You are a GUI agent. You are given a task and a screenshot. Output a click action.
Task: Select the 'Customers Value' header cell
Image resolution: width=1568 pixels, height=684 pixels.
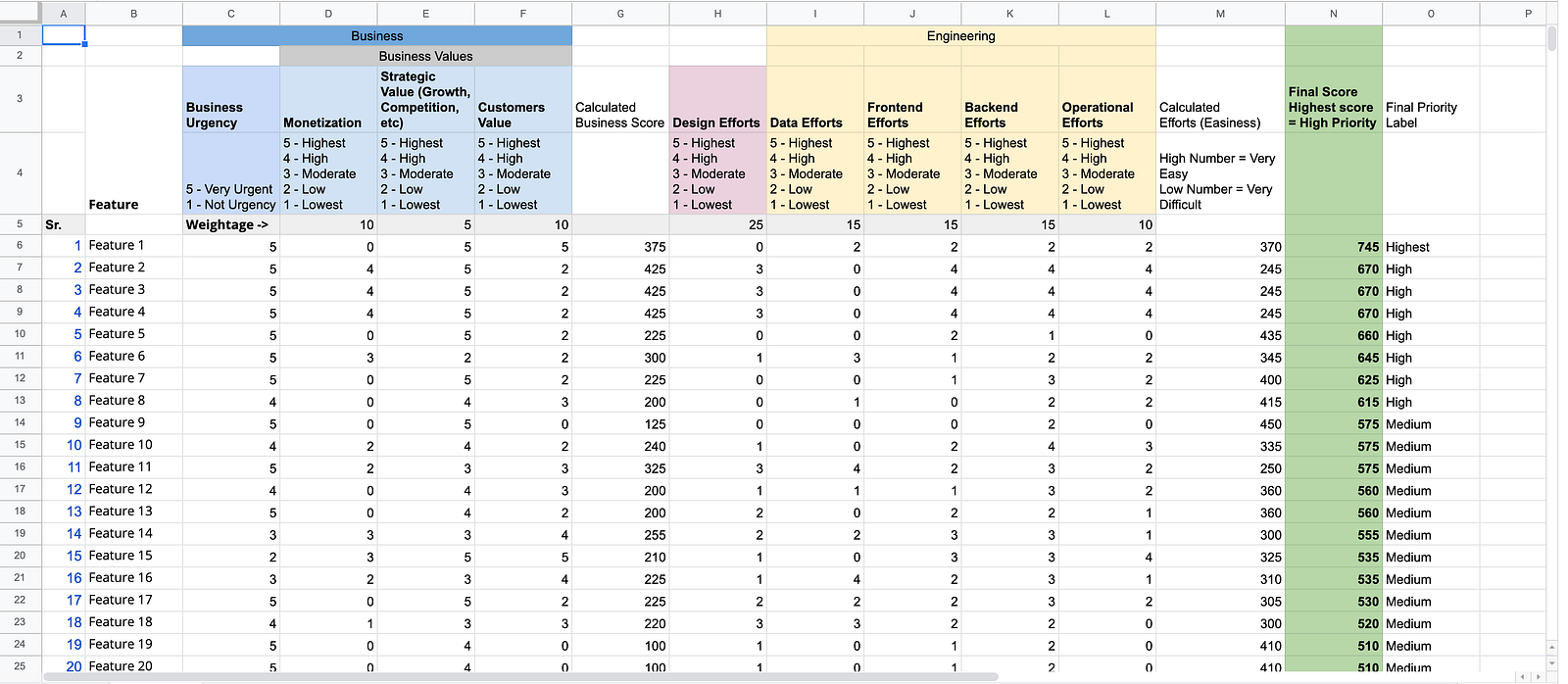(523, 99)
